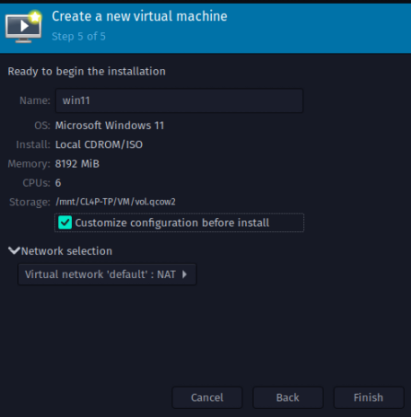Uncheck Customize configuration before install checkbox
411x417 pixels.
[65, 223]
